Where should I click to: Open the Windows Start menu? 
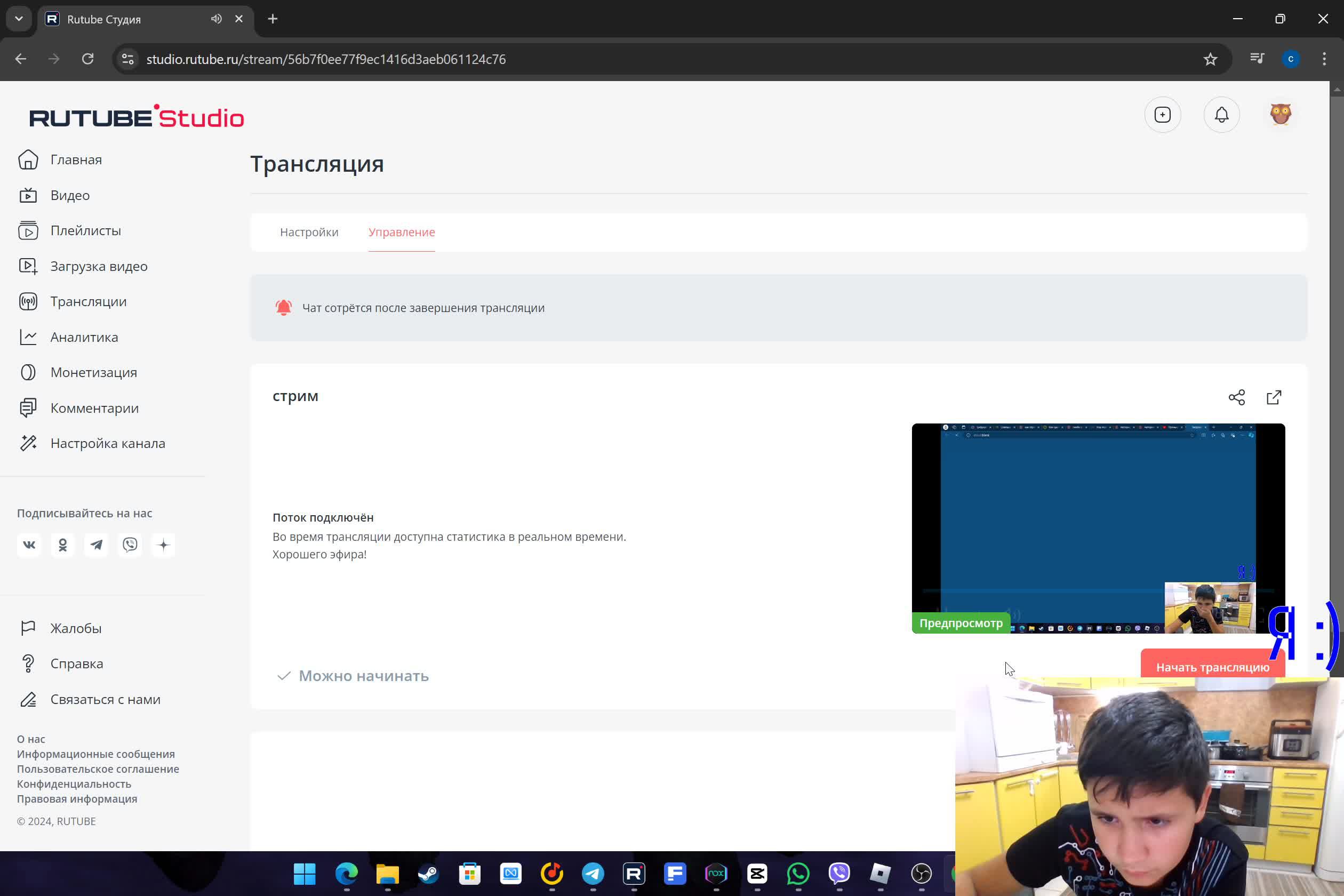(305, 874)
